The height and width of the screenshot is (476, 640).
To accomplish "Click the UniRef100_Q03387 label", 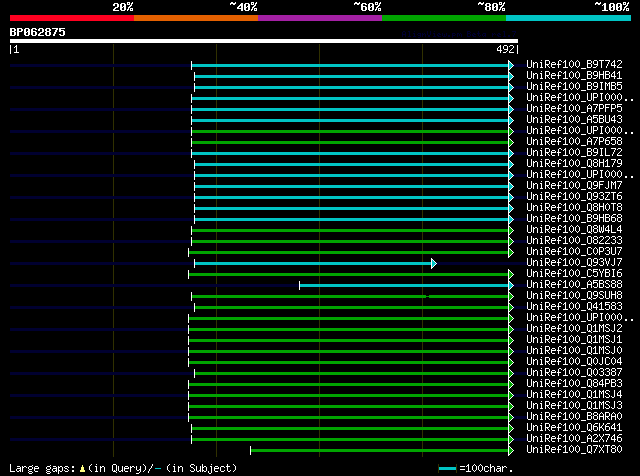I will [574, 373].
